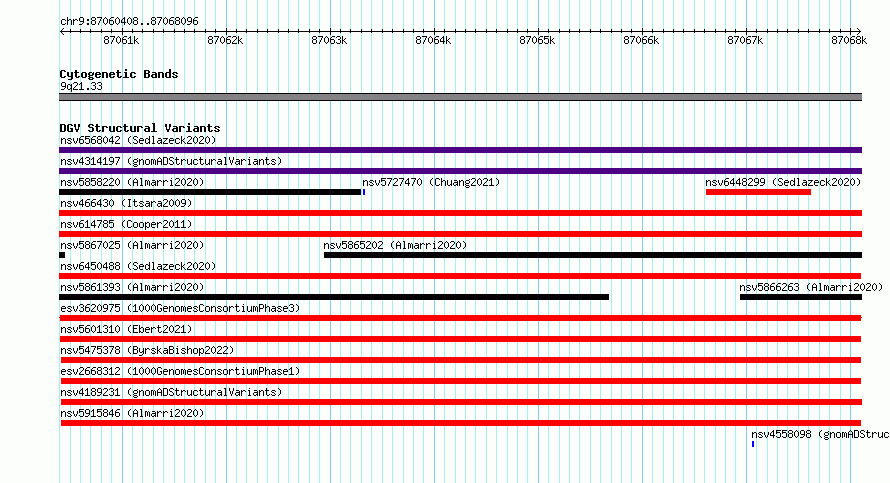Click small blue marker under nsv4558098
890x483 pixels.
point(753,444)
